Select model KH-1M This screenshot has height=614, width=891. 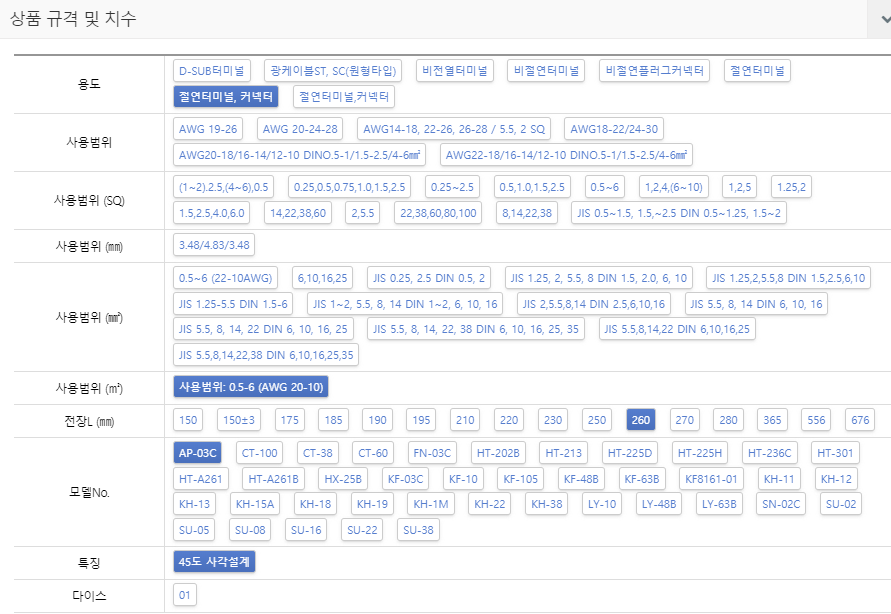pyautogui.click(x=431, y=504)
